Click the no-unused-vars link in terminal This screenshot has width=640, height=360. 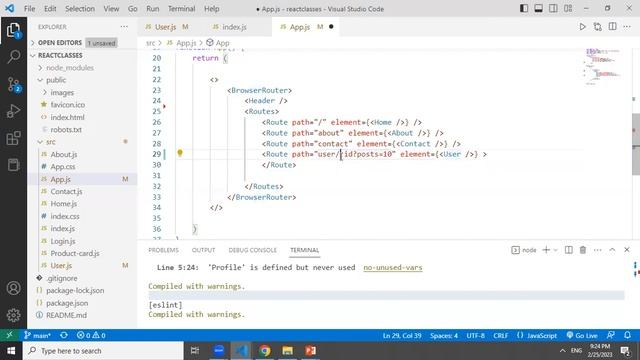[393, 268]
